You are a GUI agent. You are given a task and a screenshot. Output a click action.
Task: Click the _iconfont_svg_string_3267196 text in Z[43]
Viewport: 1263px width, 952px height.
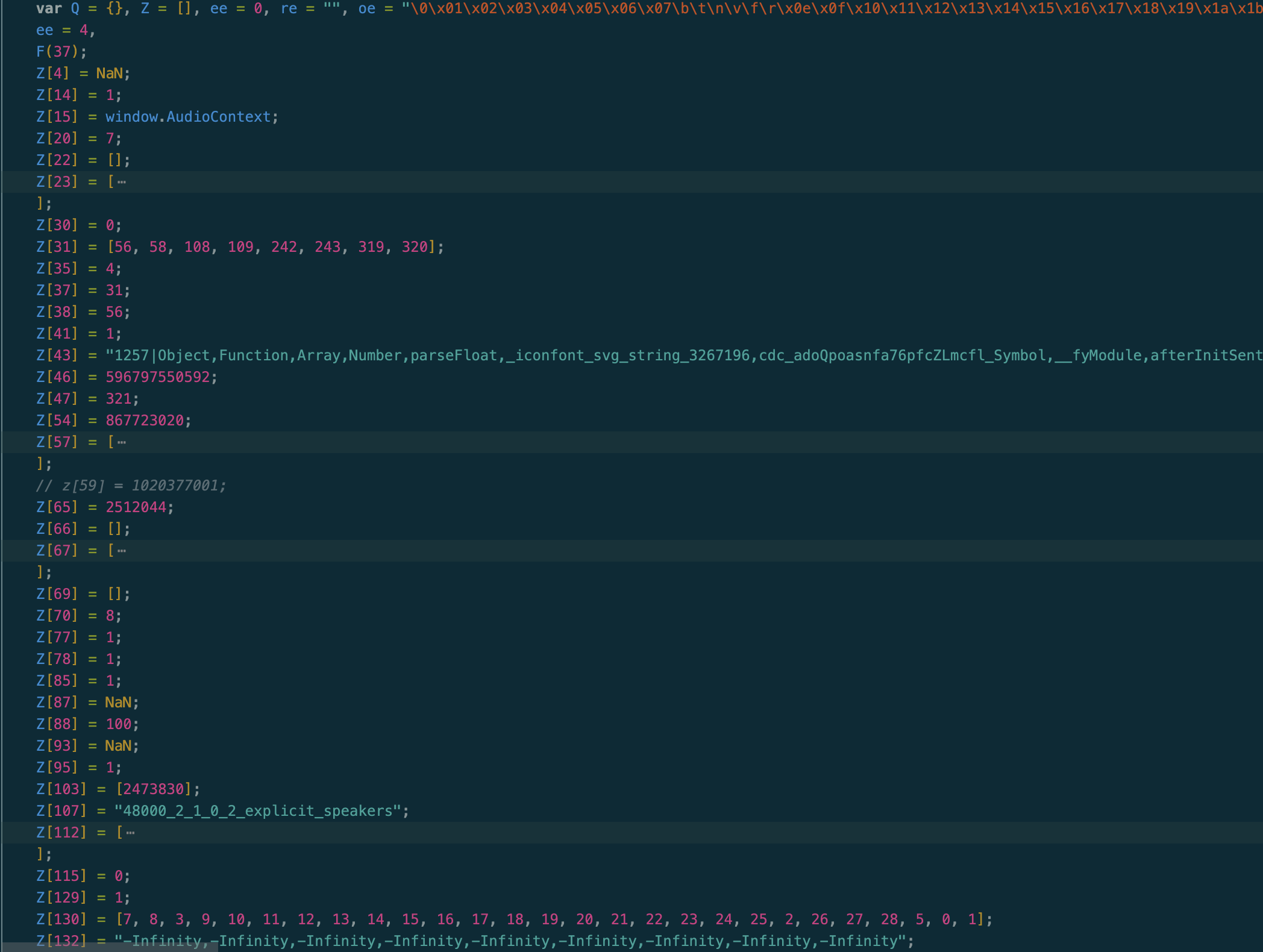point(627,355)
